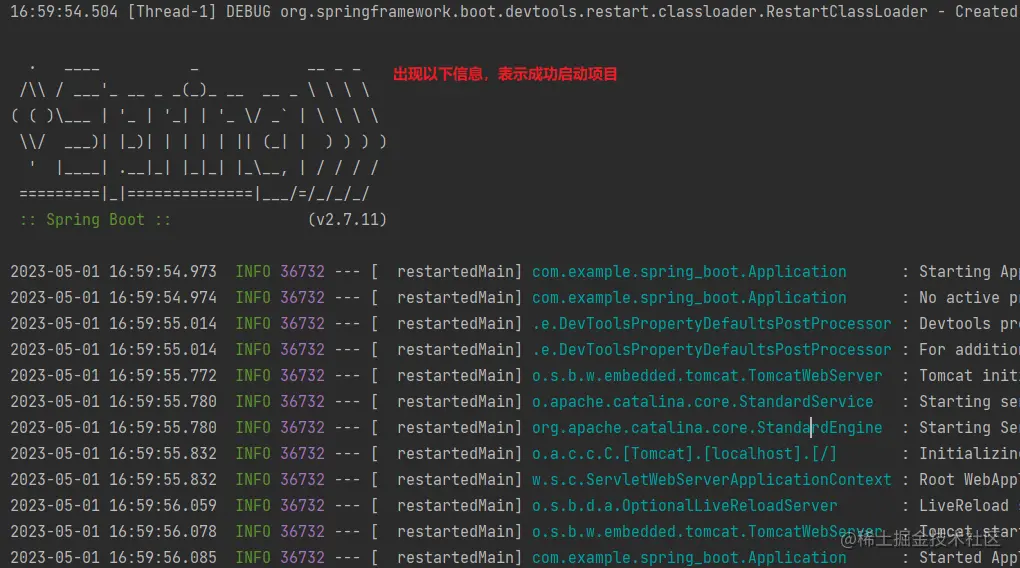Click the 'Devtools pr' message text
The image size is (1020, 568).
coord(969,324)
